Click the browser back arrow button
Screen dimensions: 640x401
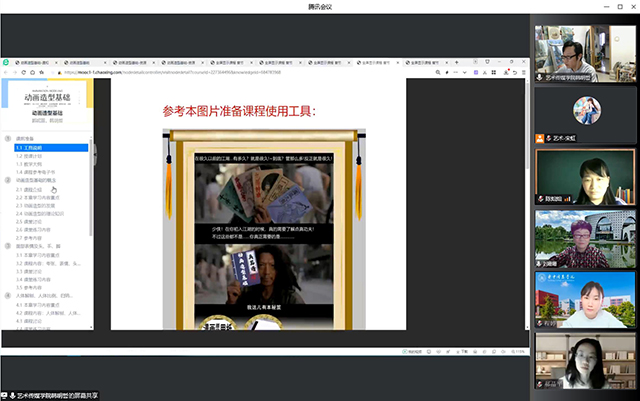pos(6,72)
